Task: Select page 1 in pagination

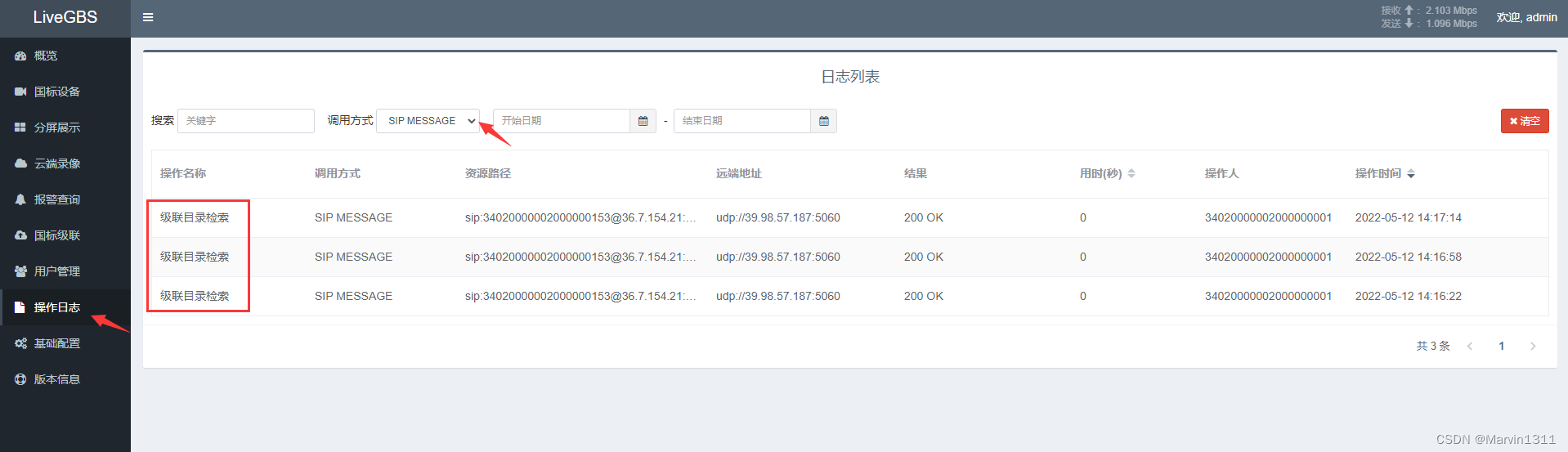Action: click(1501, 346)
